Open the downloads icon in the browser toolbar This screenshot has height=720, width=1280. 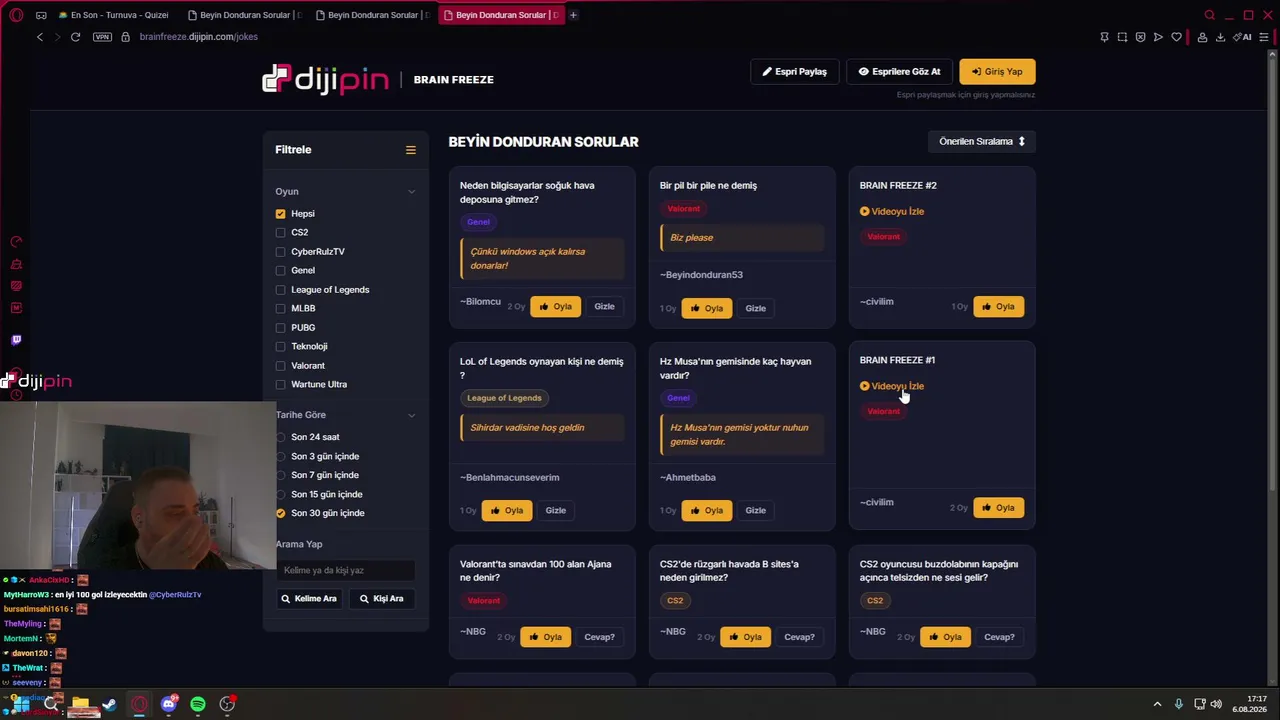pos(1220,37)
